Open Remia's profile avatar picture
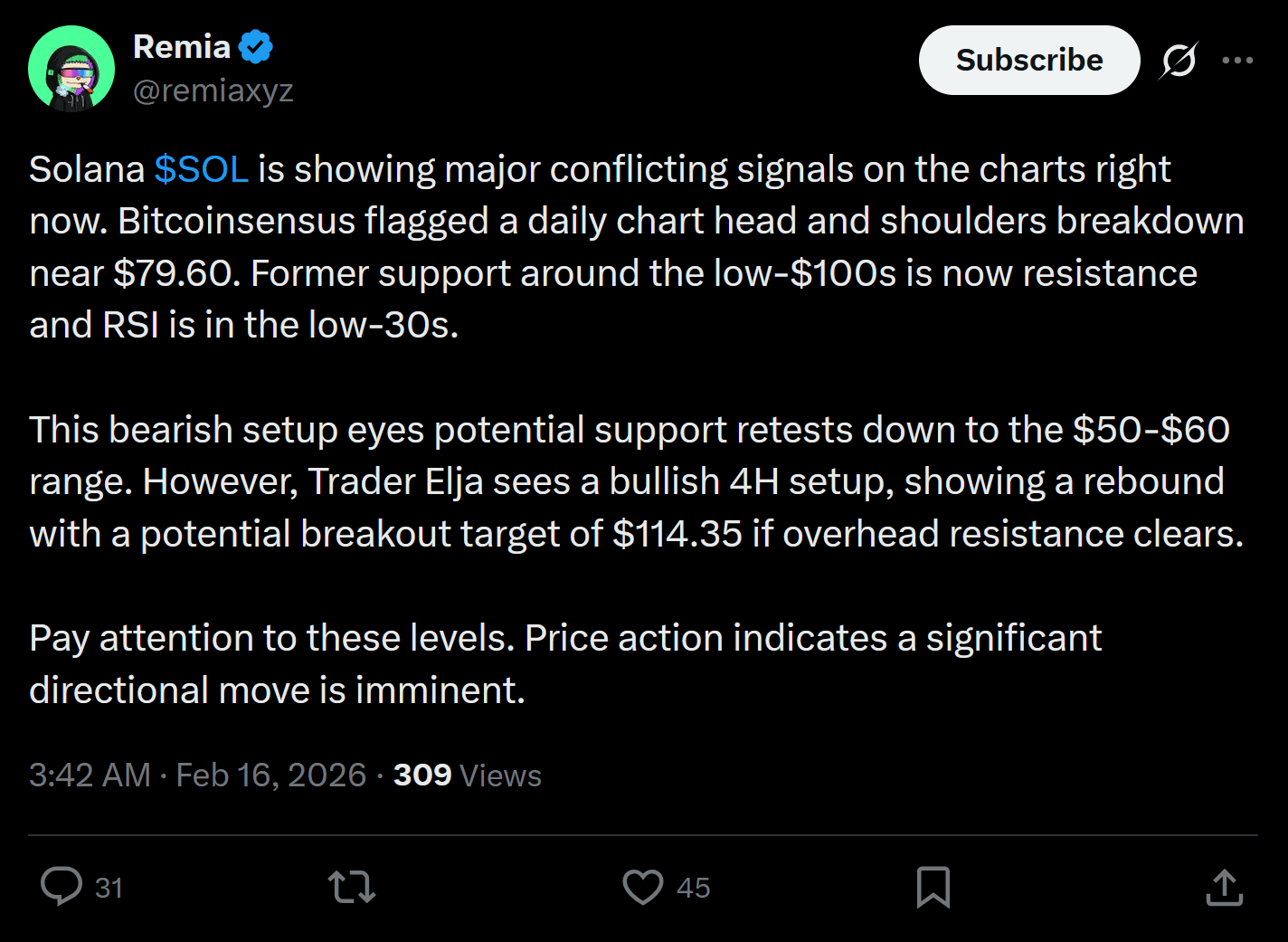The height and width of the screenshot is (942, 1288). (x=71, y=69)
